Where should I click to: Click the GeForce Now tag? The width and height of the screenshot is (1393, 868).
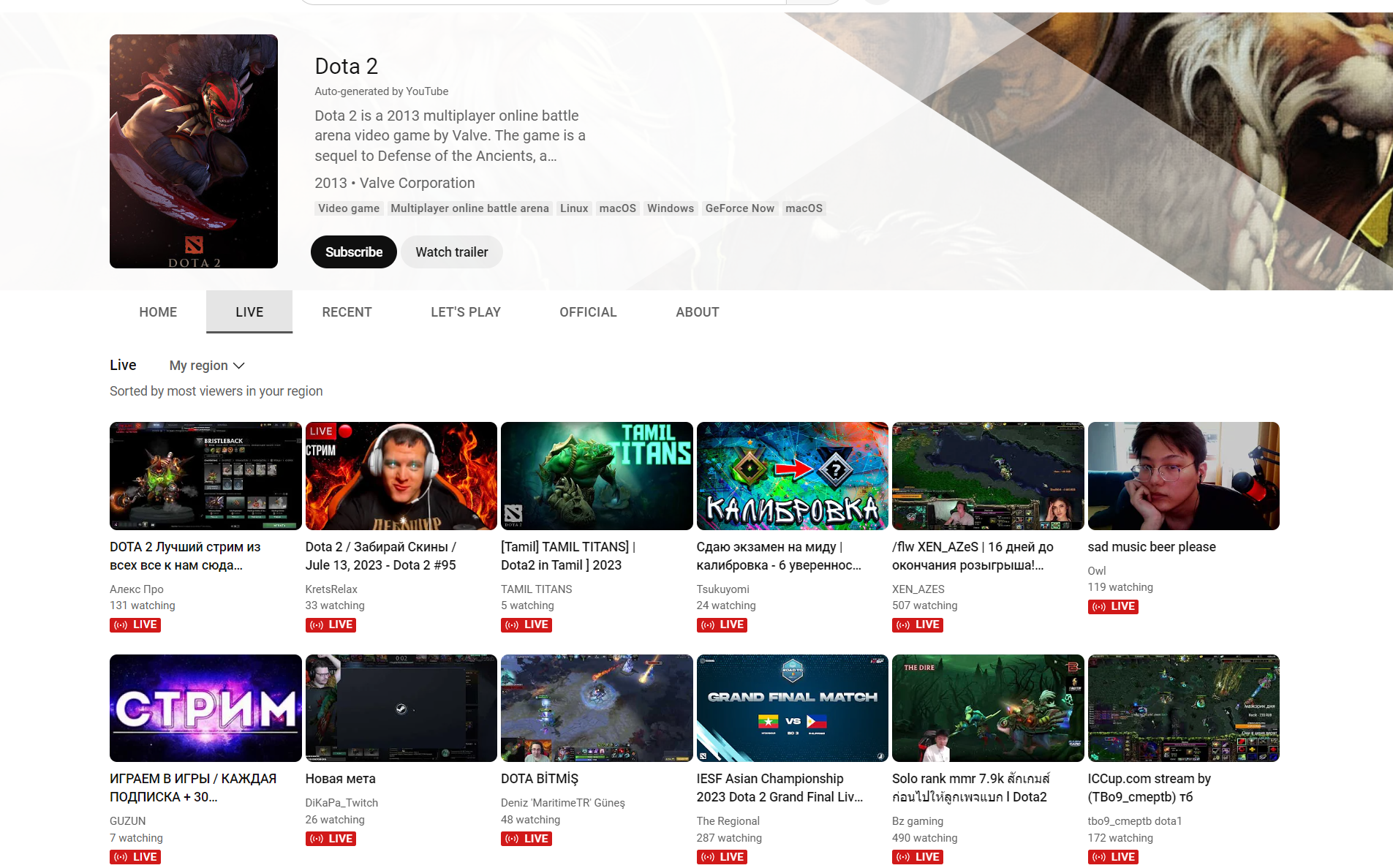739,208
